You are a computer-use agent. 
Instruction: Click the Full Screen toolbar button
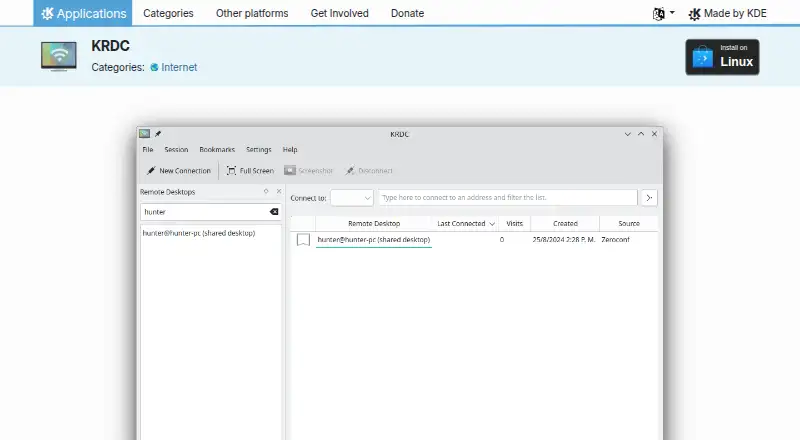pyautogui.click(x=251, y=170)
